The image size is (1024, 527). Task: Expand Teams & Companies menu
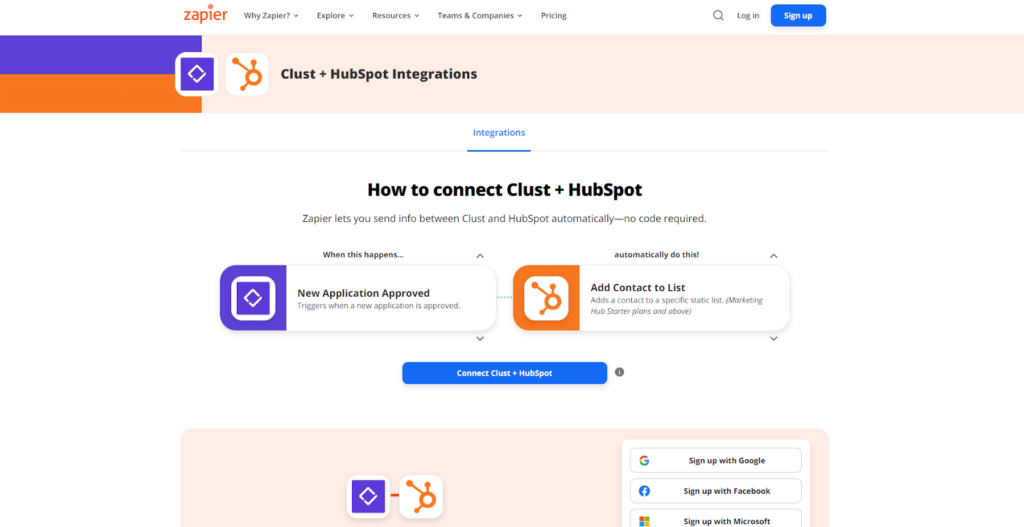[x=480, y=16]
